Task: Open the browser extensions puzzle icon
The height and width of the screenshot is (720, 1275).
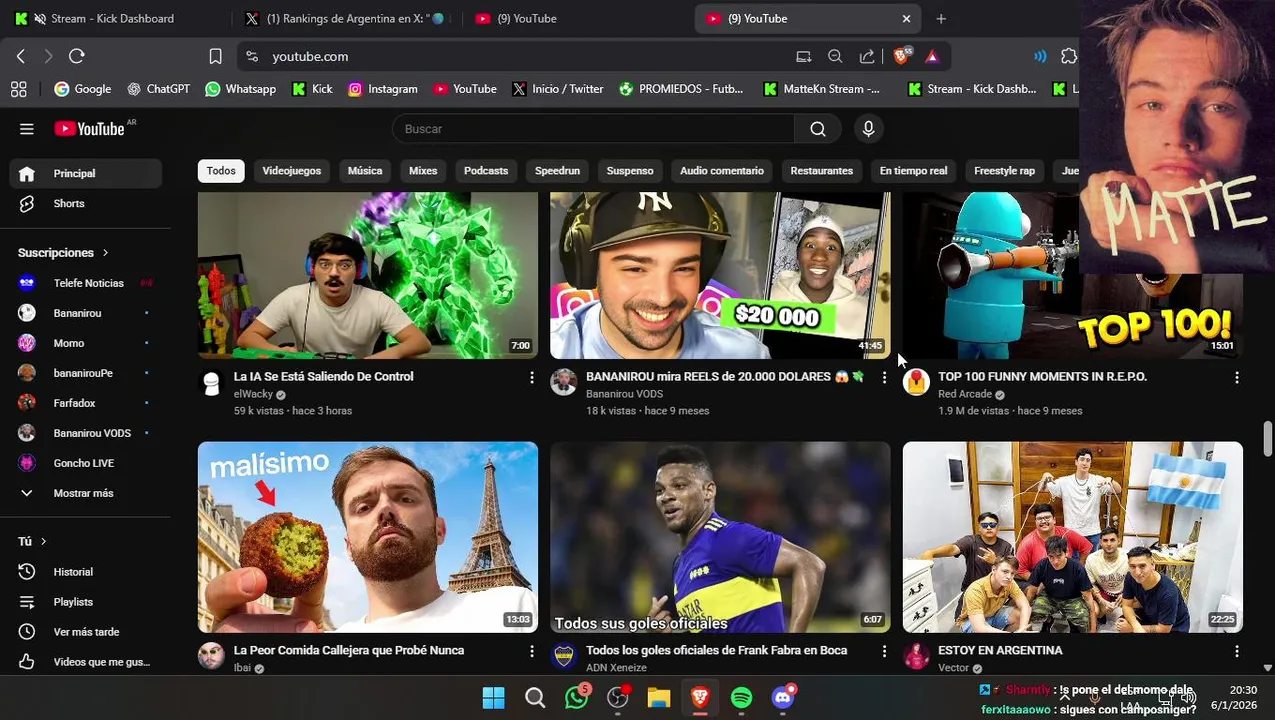Action: (x=1069, y=56)
